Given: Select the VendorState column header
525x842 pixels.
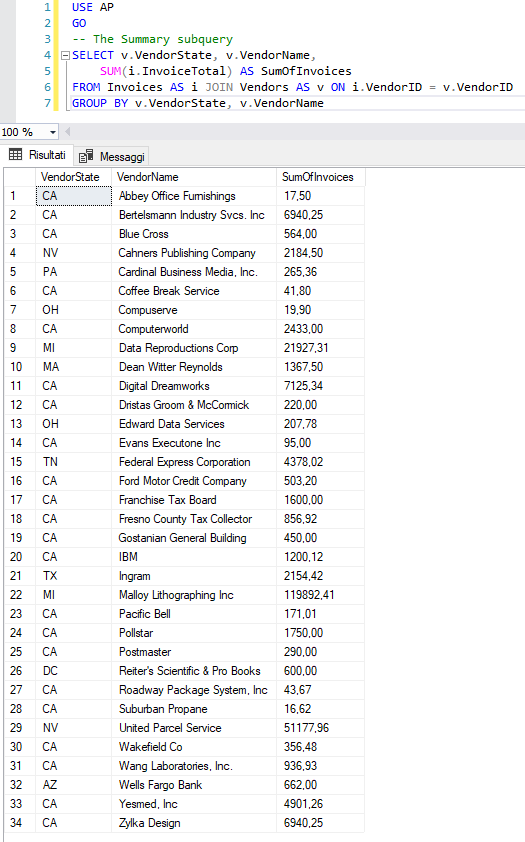Looking at the screenshot, I should tap(73, 177).
